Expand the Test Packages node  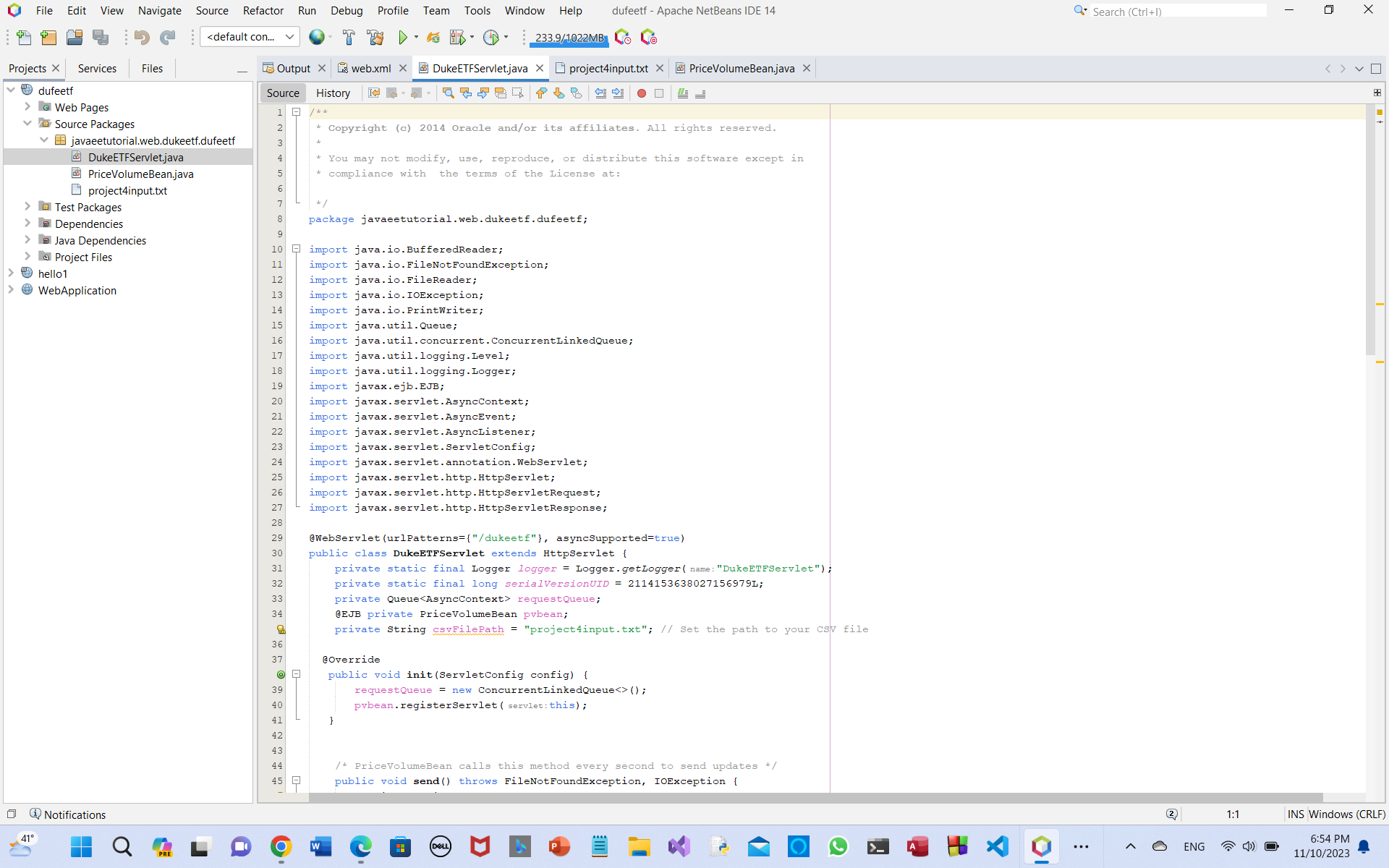(28, 207)
